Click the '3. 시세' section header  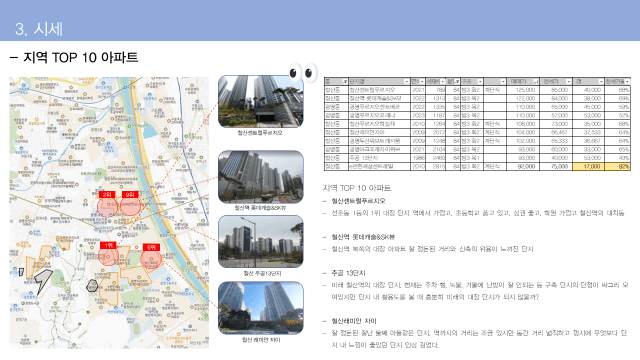(x=39, y=29)
